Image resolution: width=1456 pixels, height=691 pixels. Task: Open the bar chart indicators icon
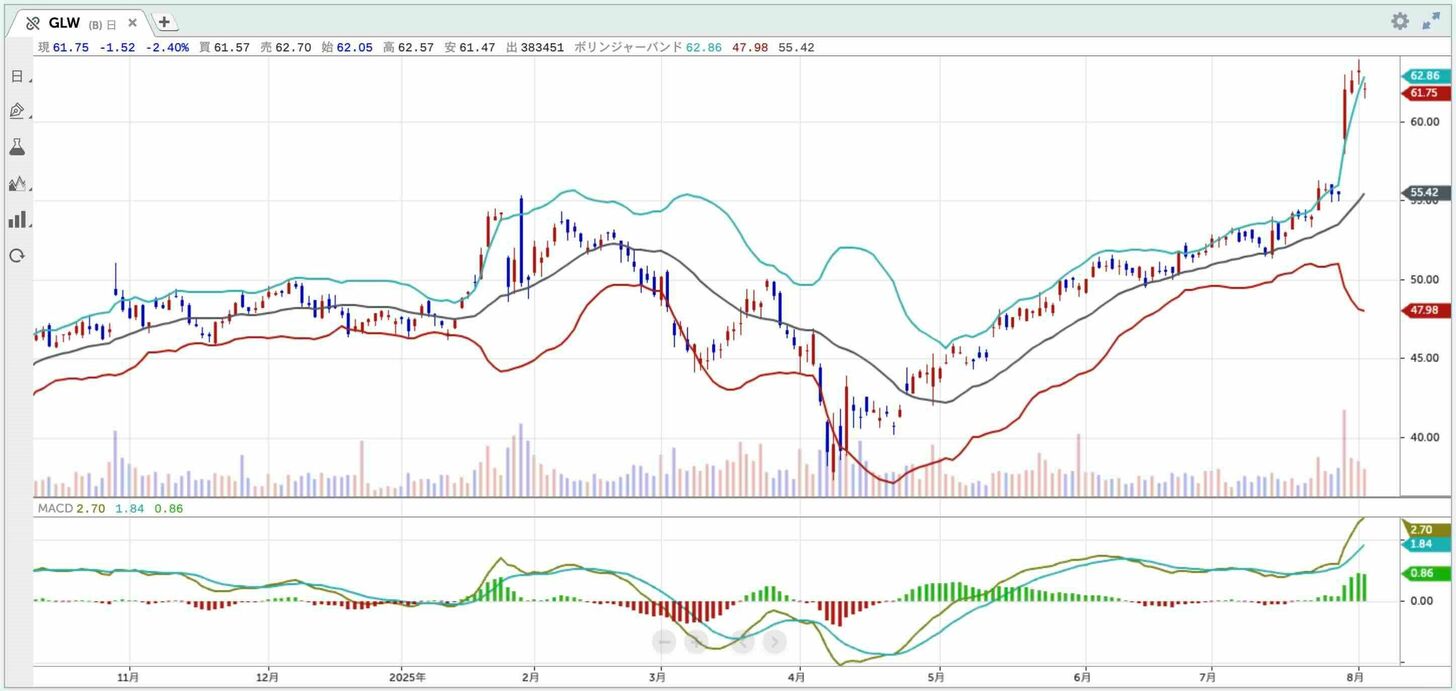pyautogui.click(x=16, y=219)
